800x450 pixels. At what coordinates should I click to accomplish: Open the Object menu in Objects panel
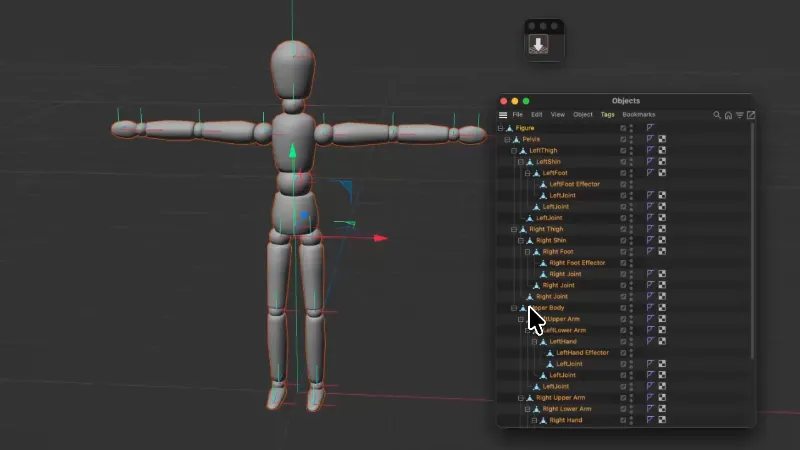(x=583, y=115)
